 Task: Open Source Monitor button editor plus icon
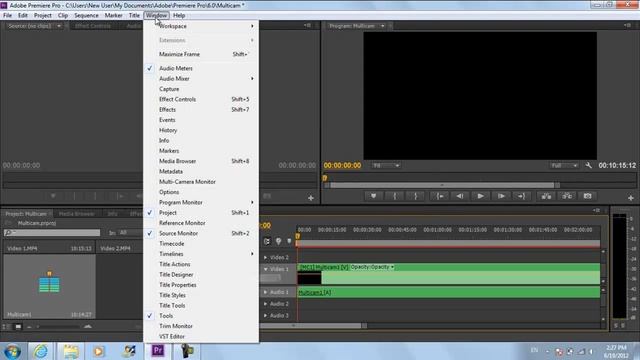(311, 198)
